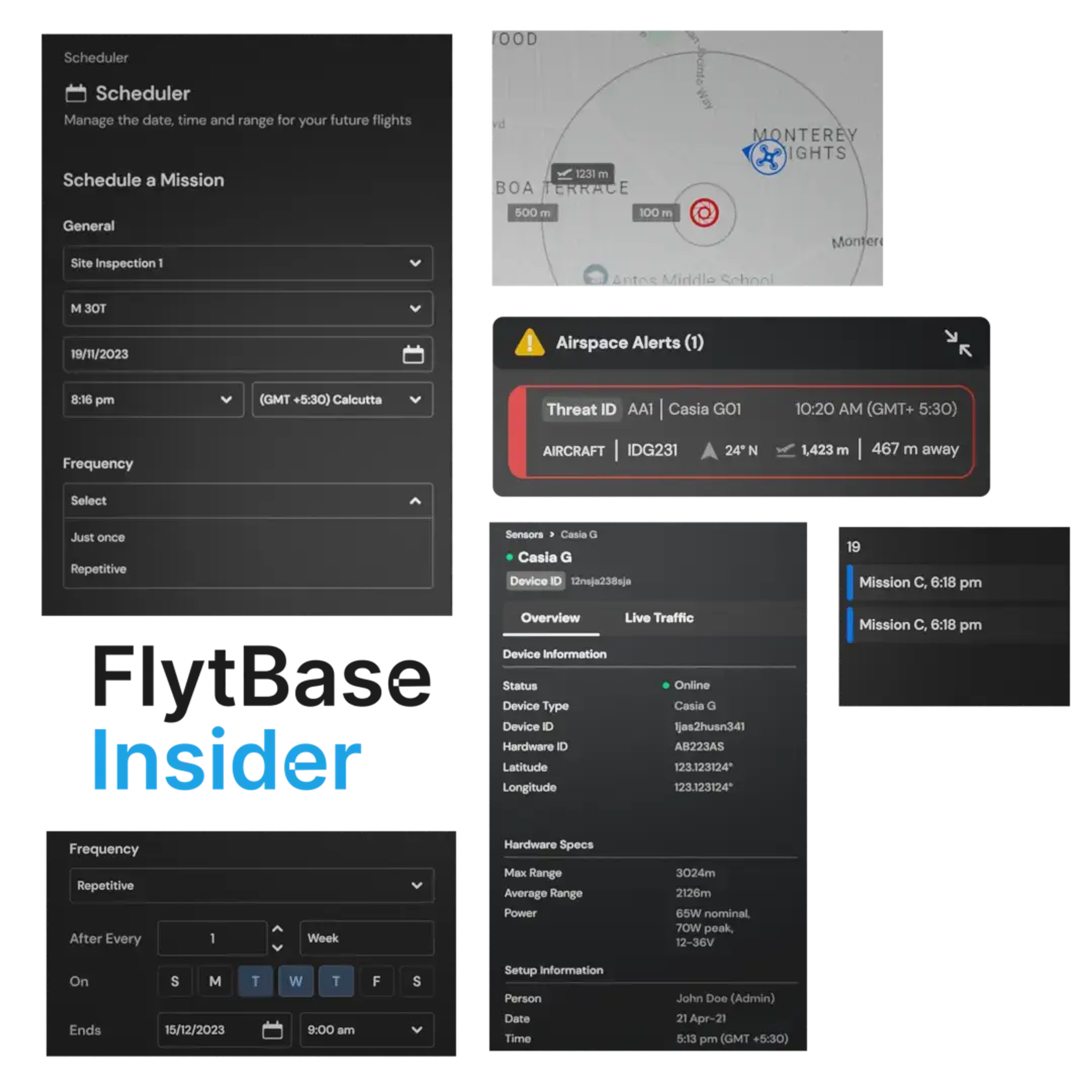This screenshot has height=1092, width=1092.
Task: Open the red airspace threat alert card
Action: coord(741,432)
